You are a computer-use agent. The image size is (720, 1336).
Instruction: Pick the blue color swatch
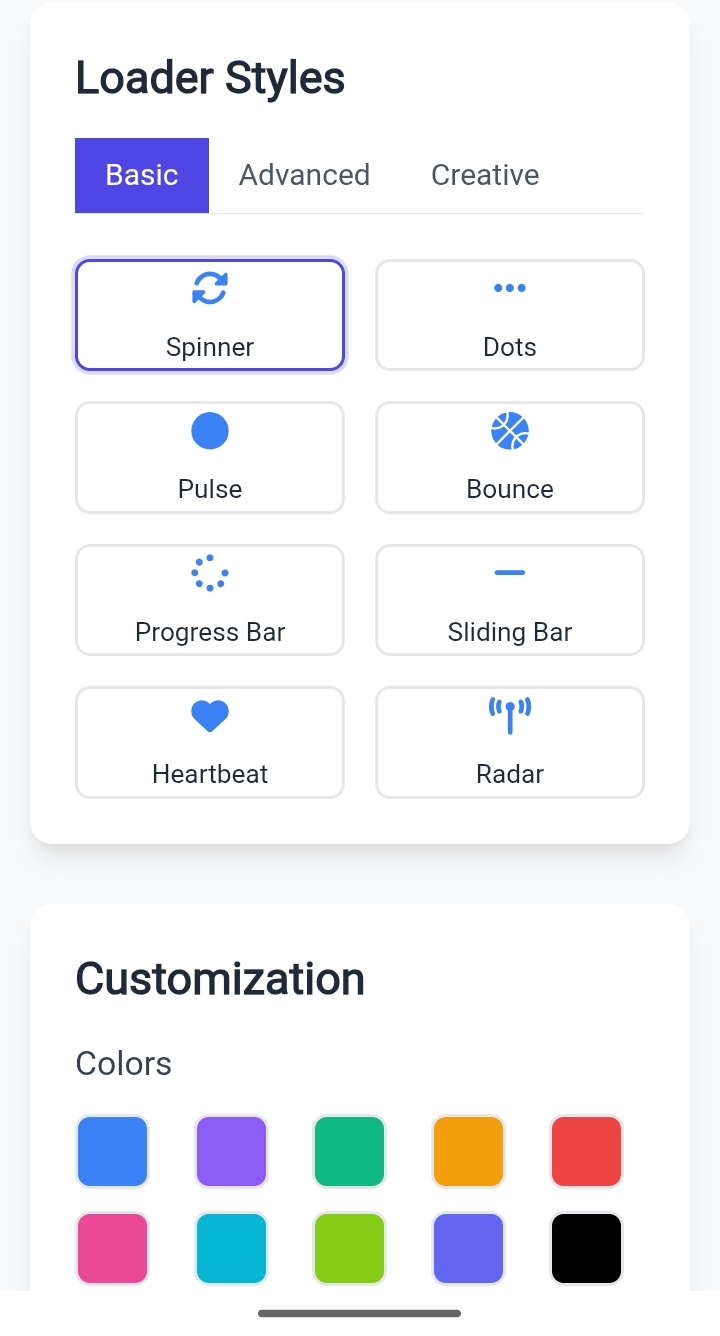112,1151
